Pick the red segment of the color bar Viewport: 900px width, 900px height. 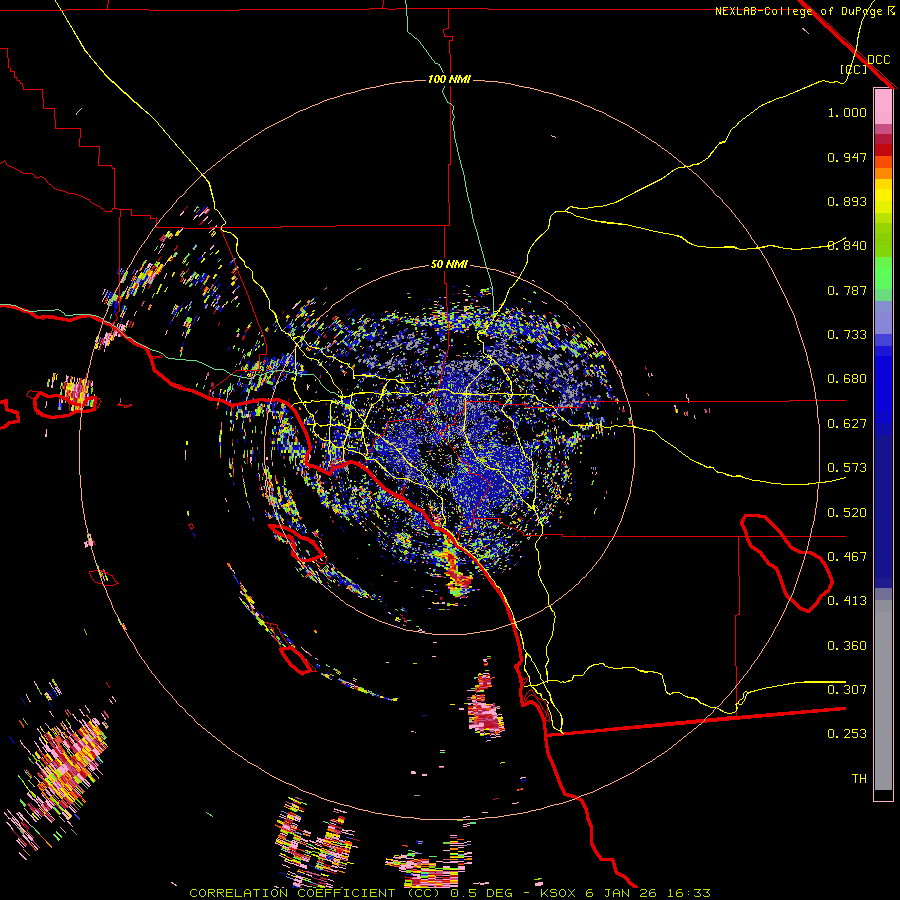pos(883,150)
